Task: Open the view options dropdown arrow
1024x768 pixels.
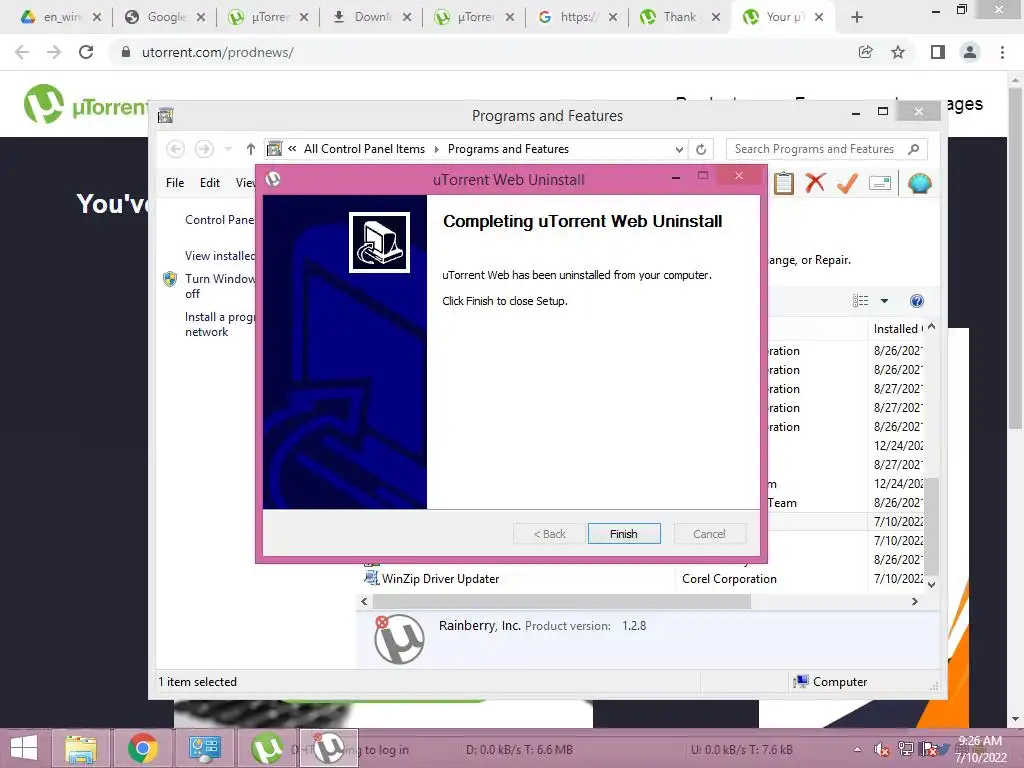Action: [884, 301]
